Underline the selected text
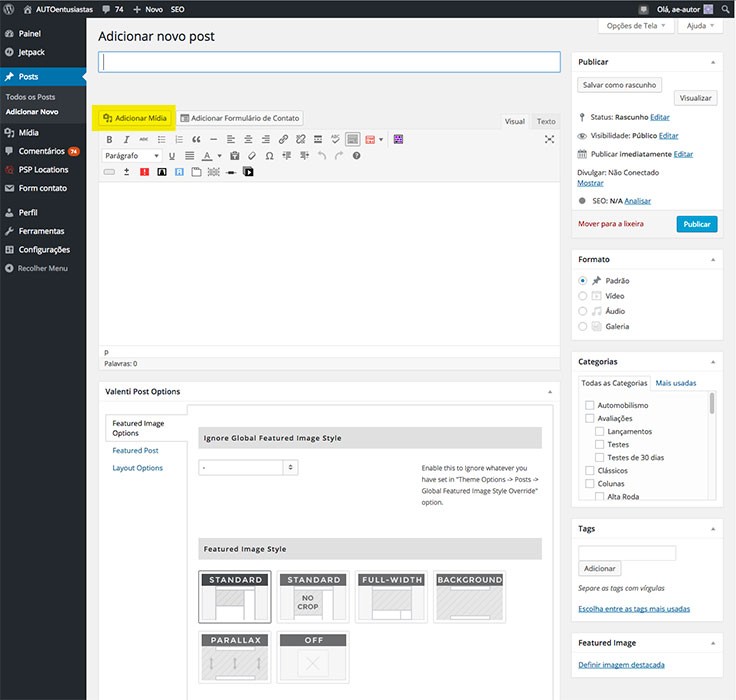 172,156
